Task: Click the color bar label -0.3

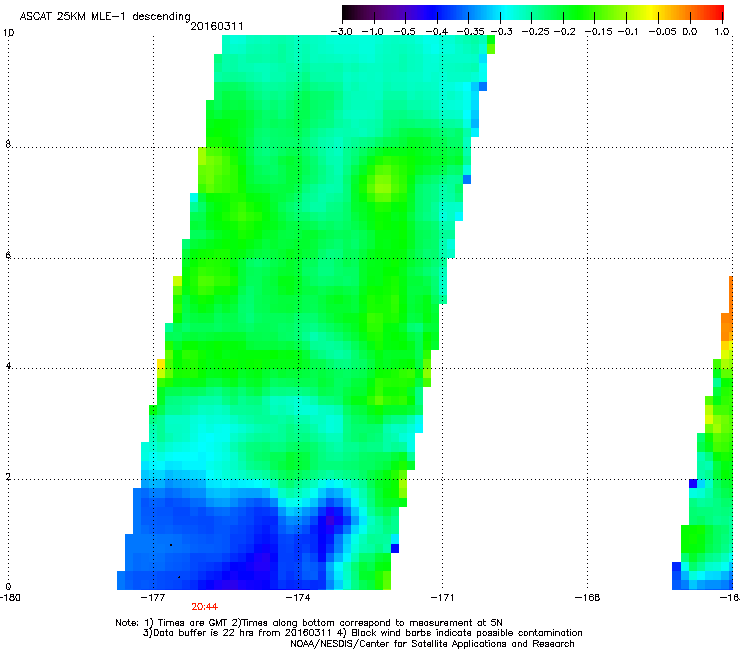Action: [501, 32]
